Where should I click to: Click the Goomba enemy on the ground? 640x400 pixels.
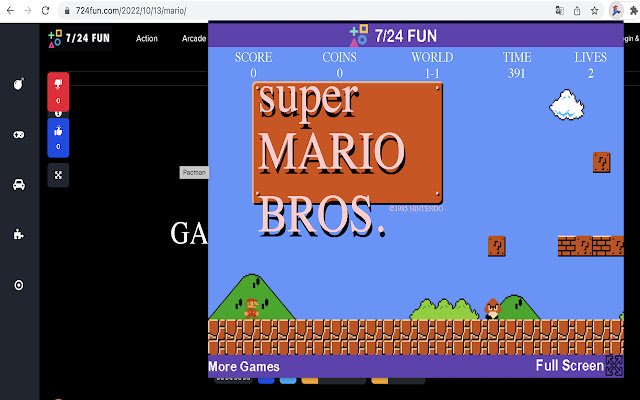point(493,309)
